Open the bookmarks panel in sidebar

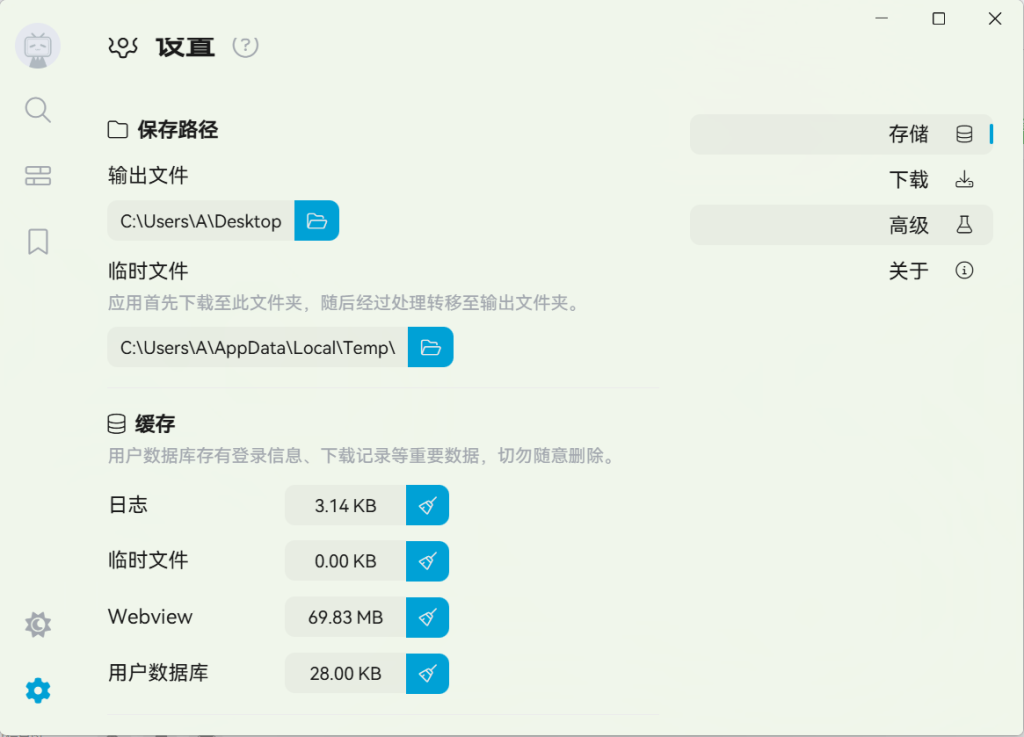37,241
